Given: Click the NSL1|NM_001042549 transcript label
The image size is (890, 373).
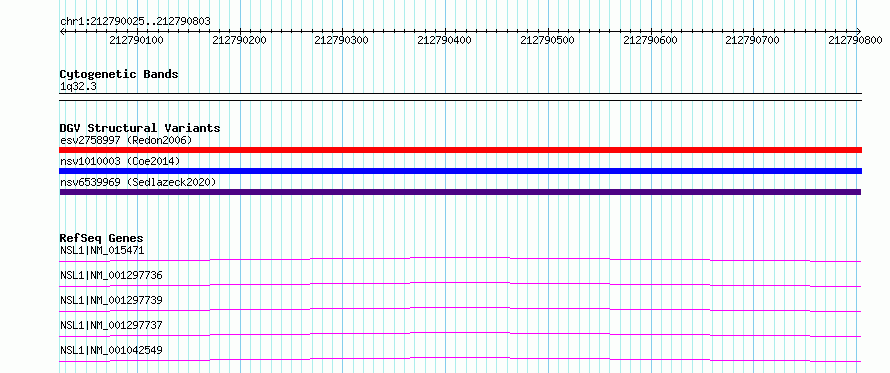Looking at the screenshot, I should [x=111, y=350].
